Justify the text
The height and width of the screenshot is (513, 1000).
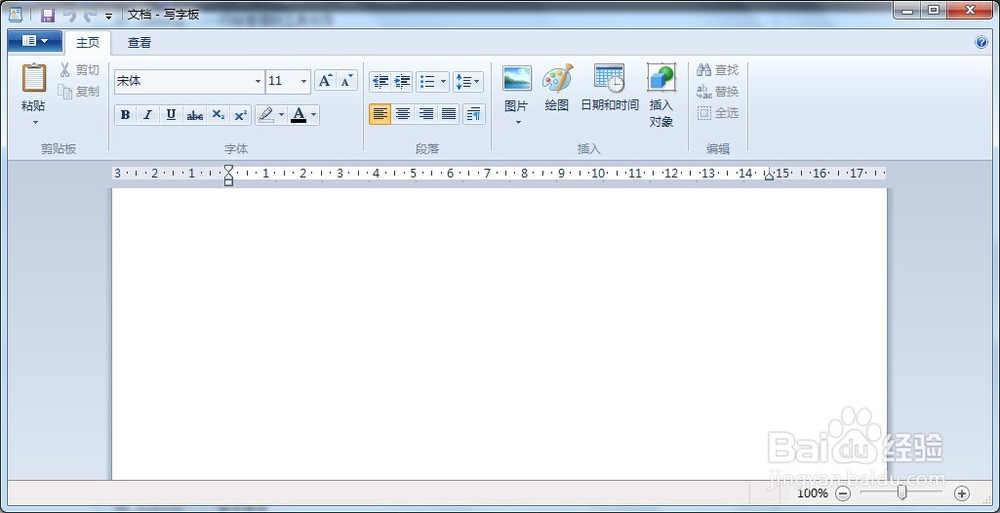449,114
